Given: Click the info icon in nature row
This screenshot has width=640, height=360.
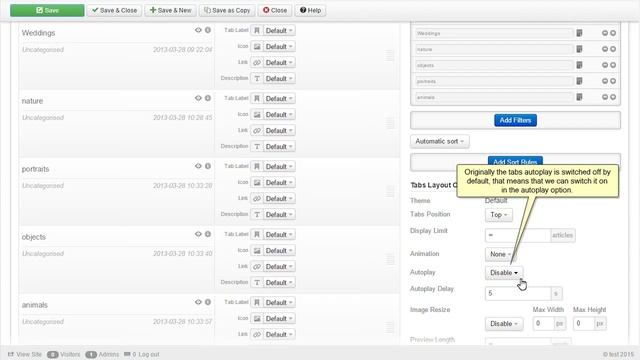Looking at the screenshot, I should (x=208, y=98).
